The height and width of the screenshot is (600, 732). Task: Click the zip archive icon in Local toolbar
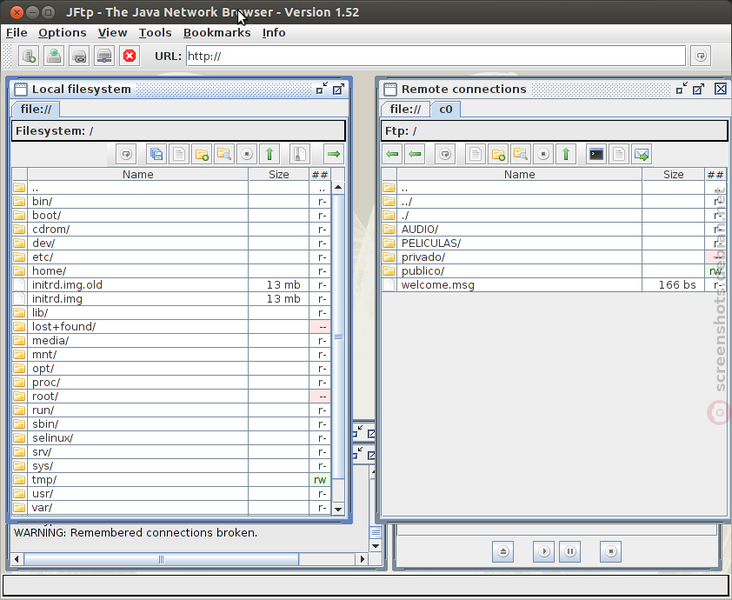(x=299, y=154)
